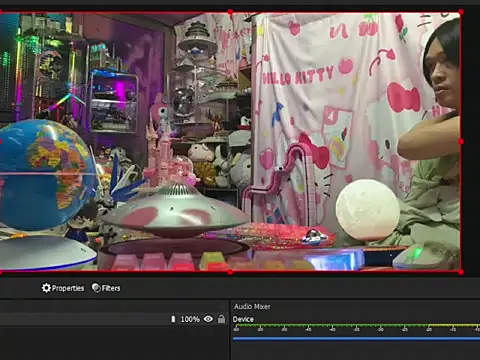The width and height of the screenshot is (480, 360).
Task: Click the top-middle red resize handle
Action: [230, 12]
